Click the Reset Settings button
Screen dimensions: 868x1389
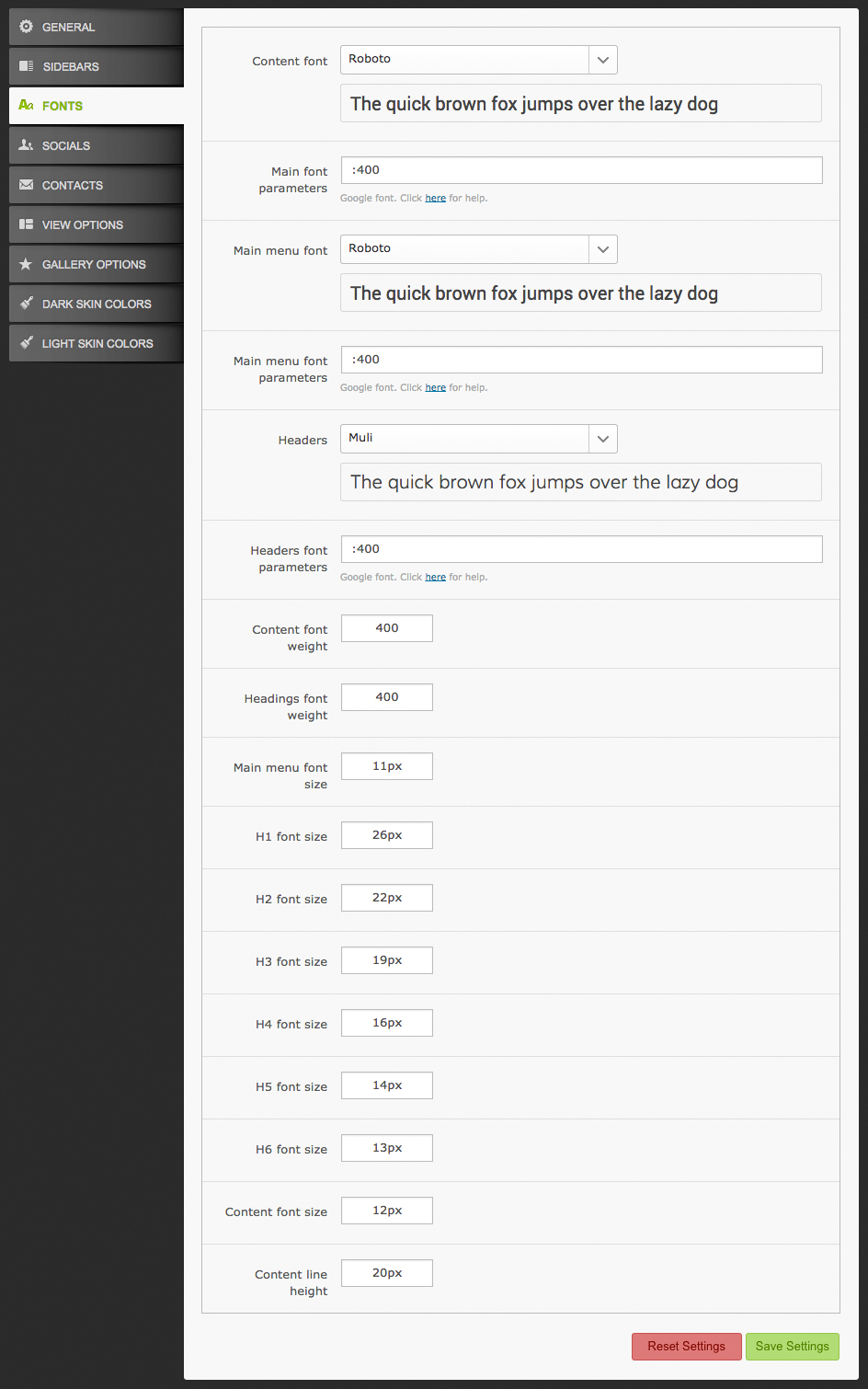pyautogui.click(x=687, y=1347)
